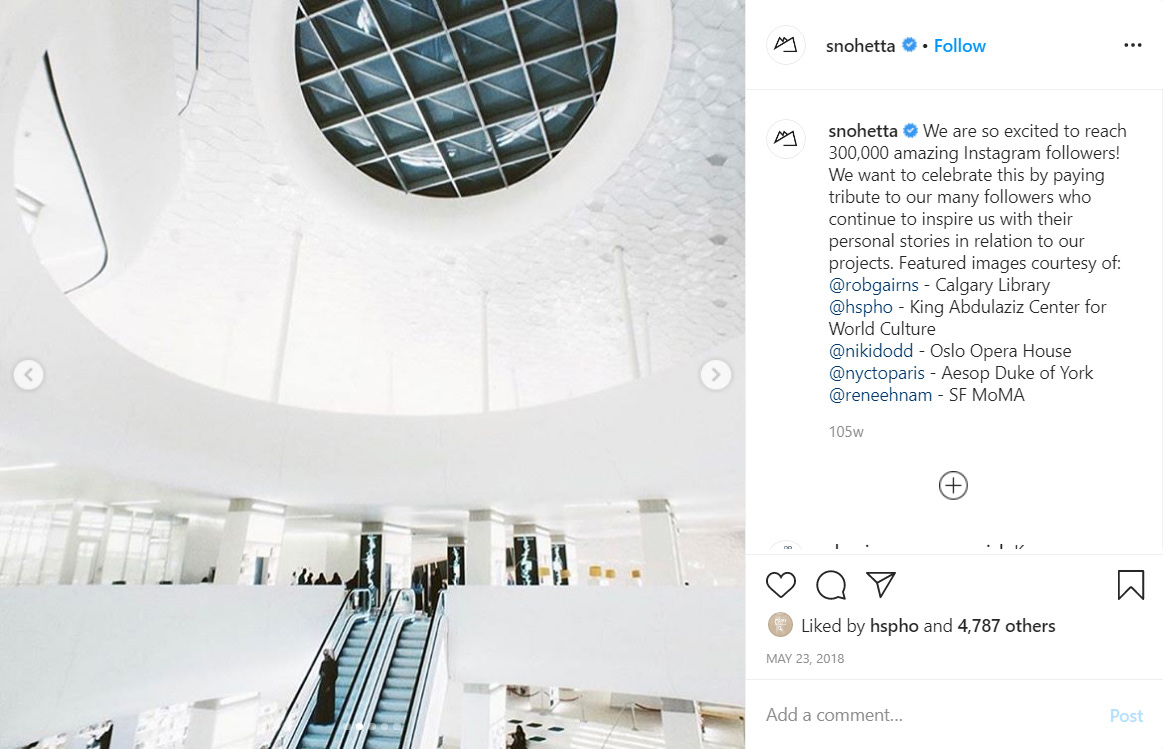Open comments with the speech bubble icon
The width and height of the screenshot is (1163, 749).
[831, 585]
